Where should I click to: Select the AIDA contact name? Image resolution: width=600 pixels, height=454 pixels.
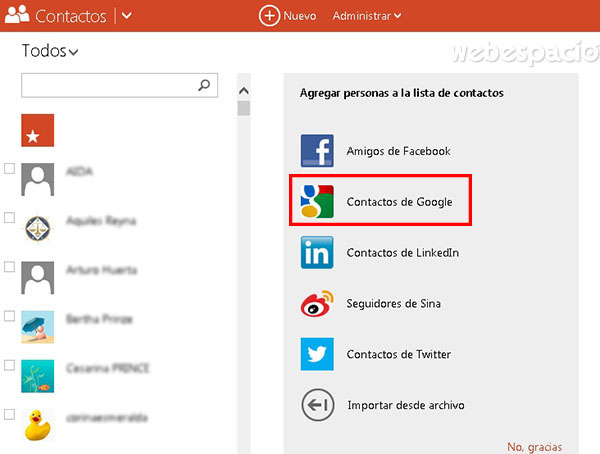coord(79,171)
